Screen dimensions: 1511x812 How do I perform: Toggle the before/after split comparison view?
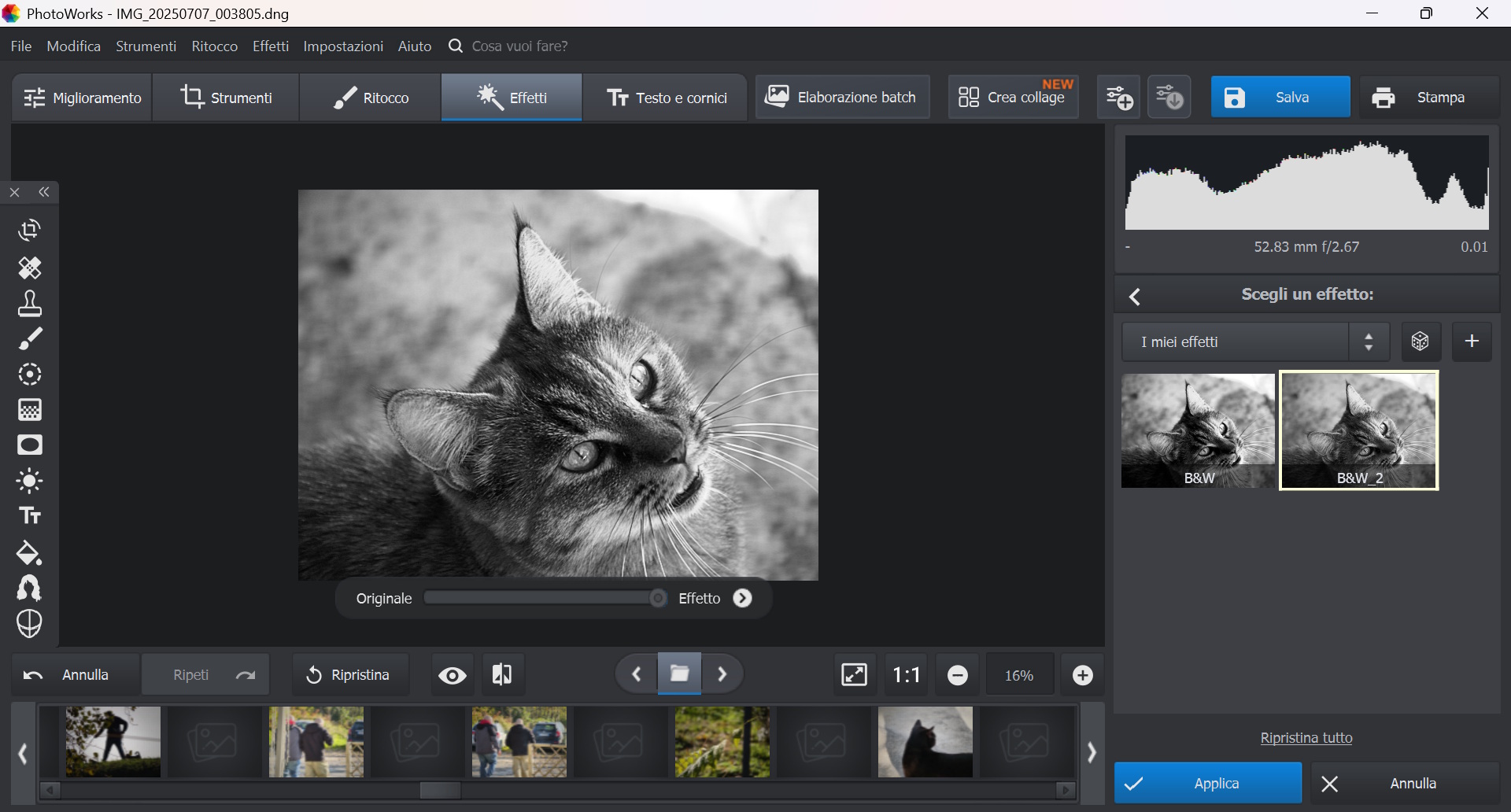pos(502,675)
